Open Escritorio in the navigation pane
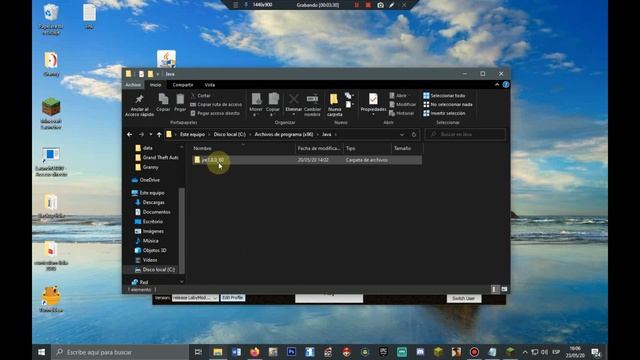 [x=149, y=221]
